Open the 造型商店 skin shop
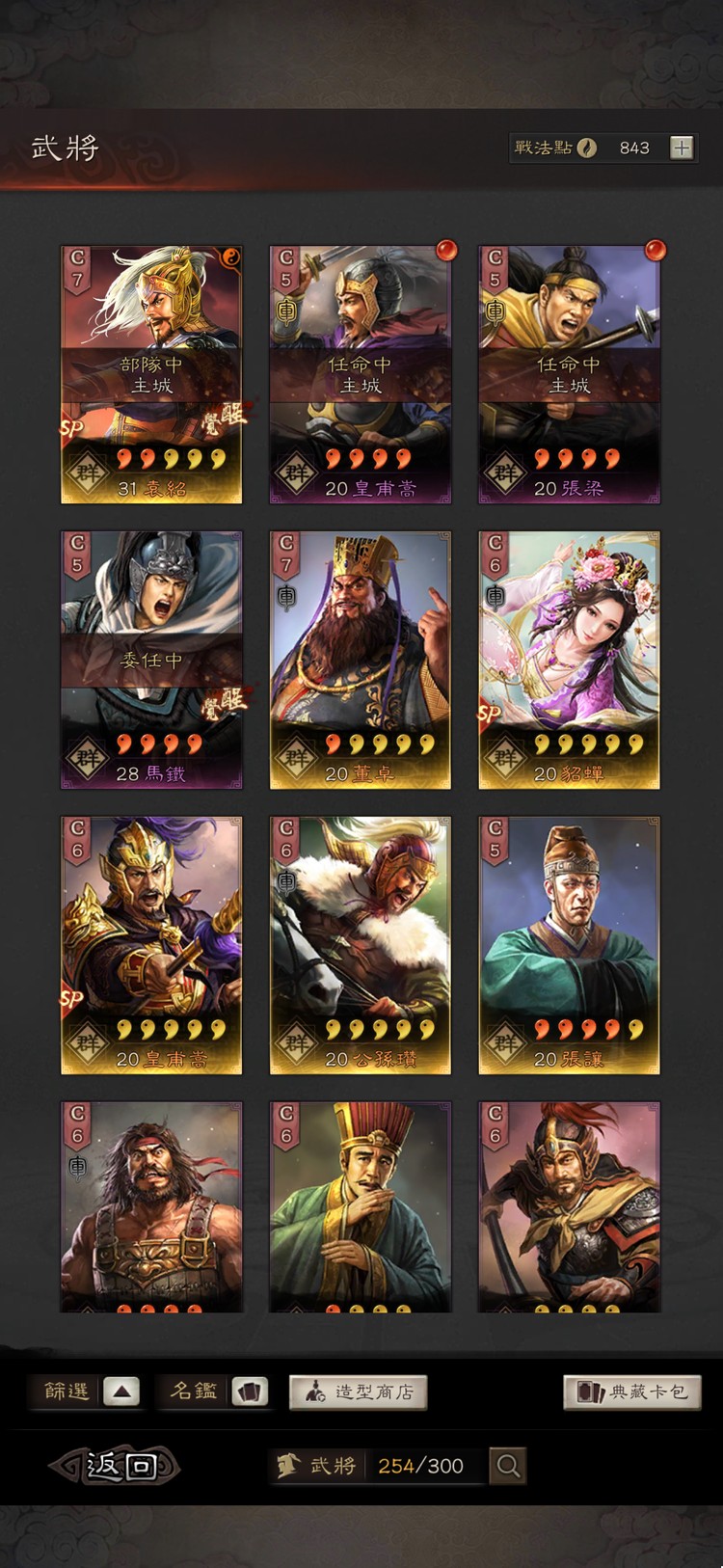This screenshot has width=723, height=1568. pos(359,1392)
